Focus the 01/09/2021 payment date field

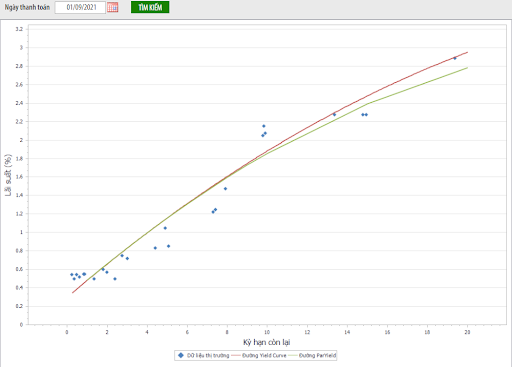(80, 7)
